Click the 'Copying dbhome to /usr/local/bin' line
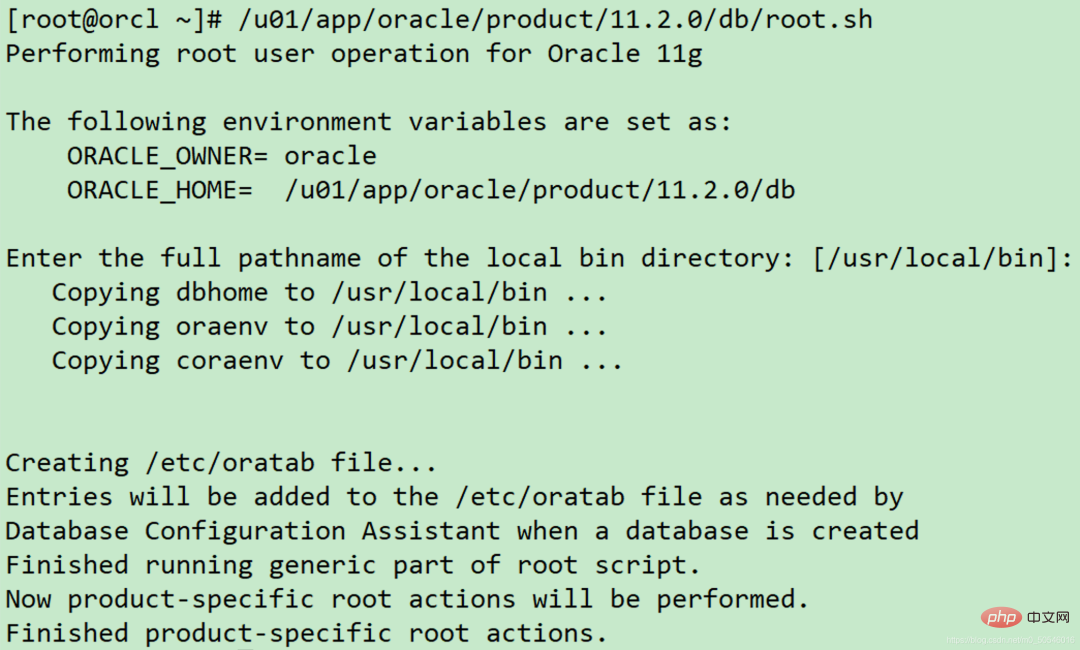This screenshot has width=1080, height=650. [329, 293]
